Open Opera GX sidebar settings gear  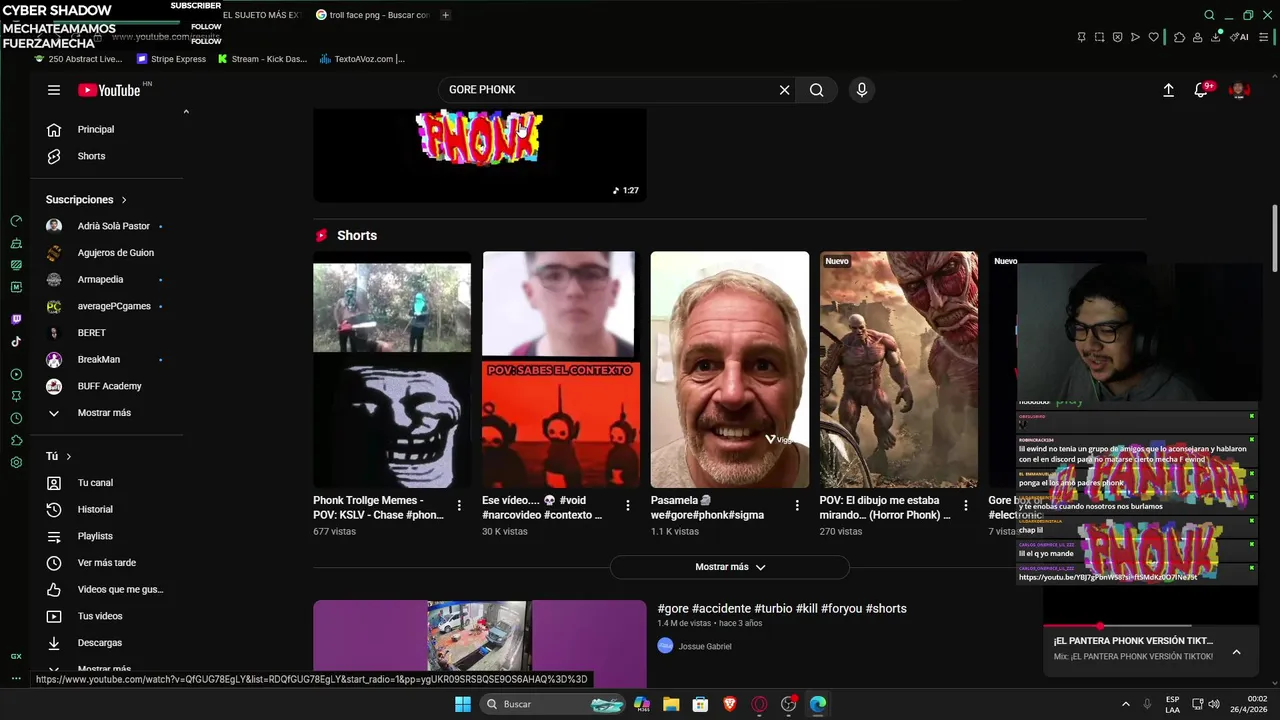(x=16, y=463)
